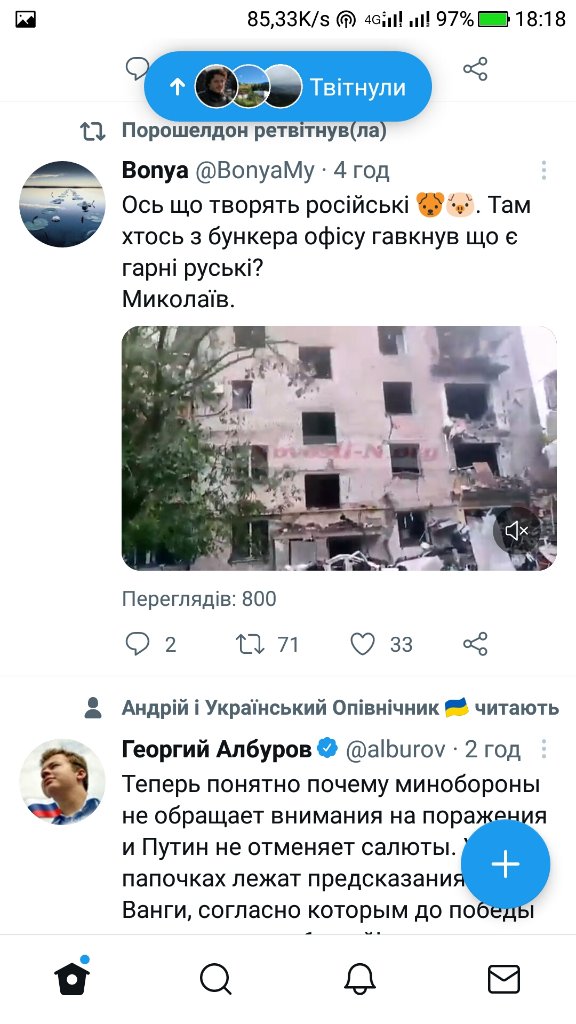Image resolution: width=576 pixels, height=1024 pixels.
Task: Tap the share icon at the top right
Action: click(x=475, y=69)
